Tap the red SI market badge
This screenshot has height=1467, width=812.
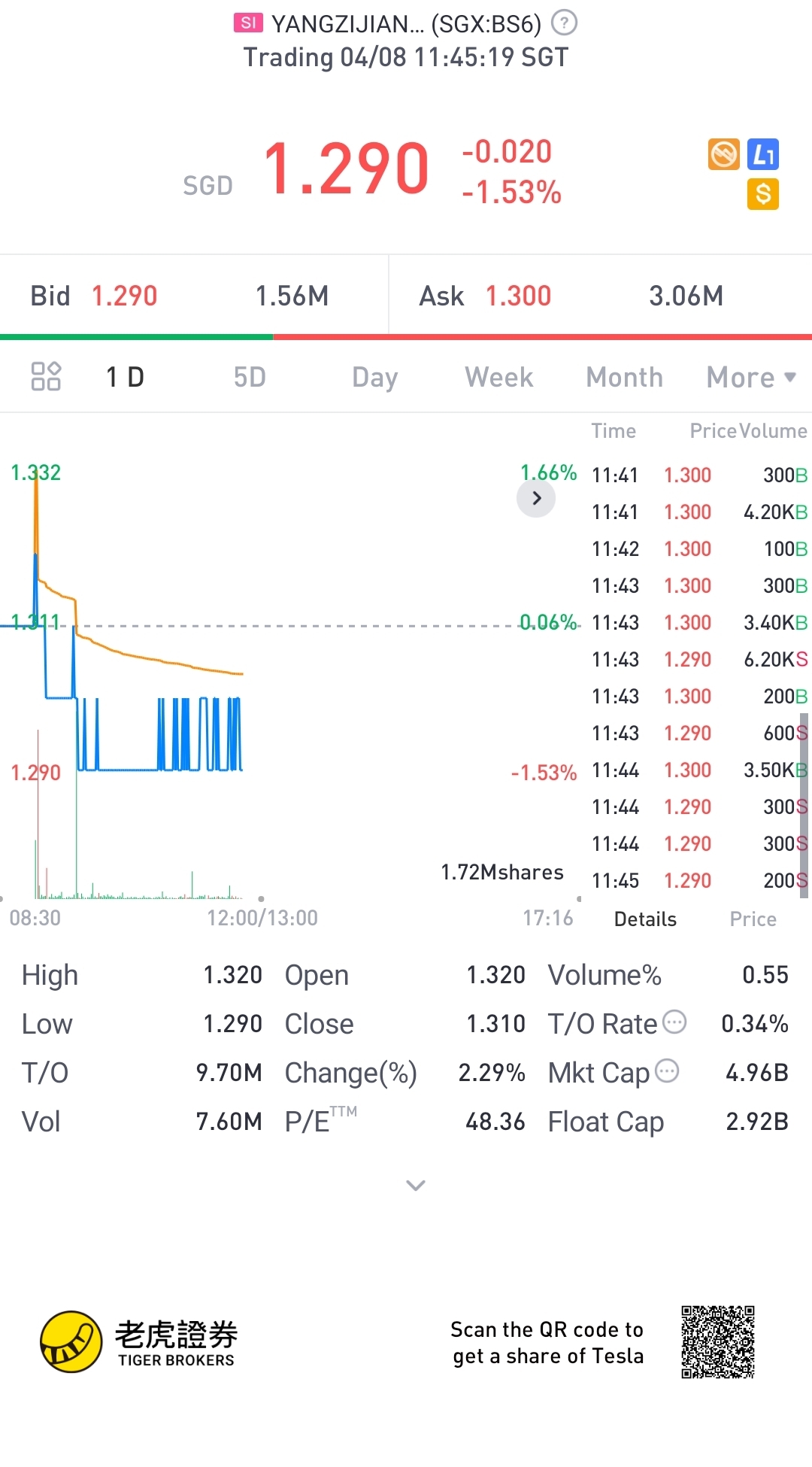click(248, 23)
